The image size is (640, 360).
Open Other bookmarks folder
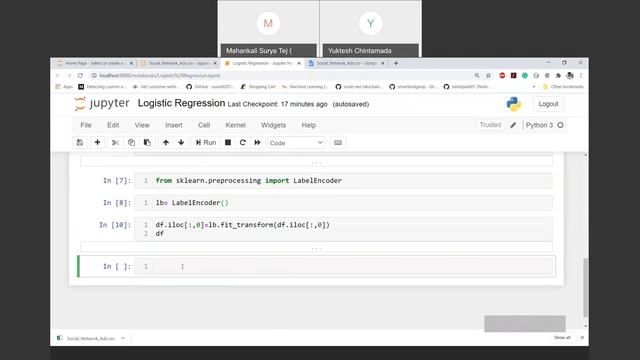tap(563, 87)
